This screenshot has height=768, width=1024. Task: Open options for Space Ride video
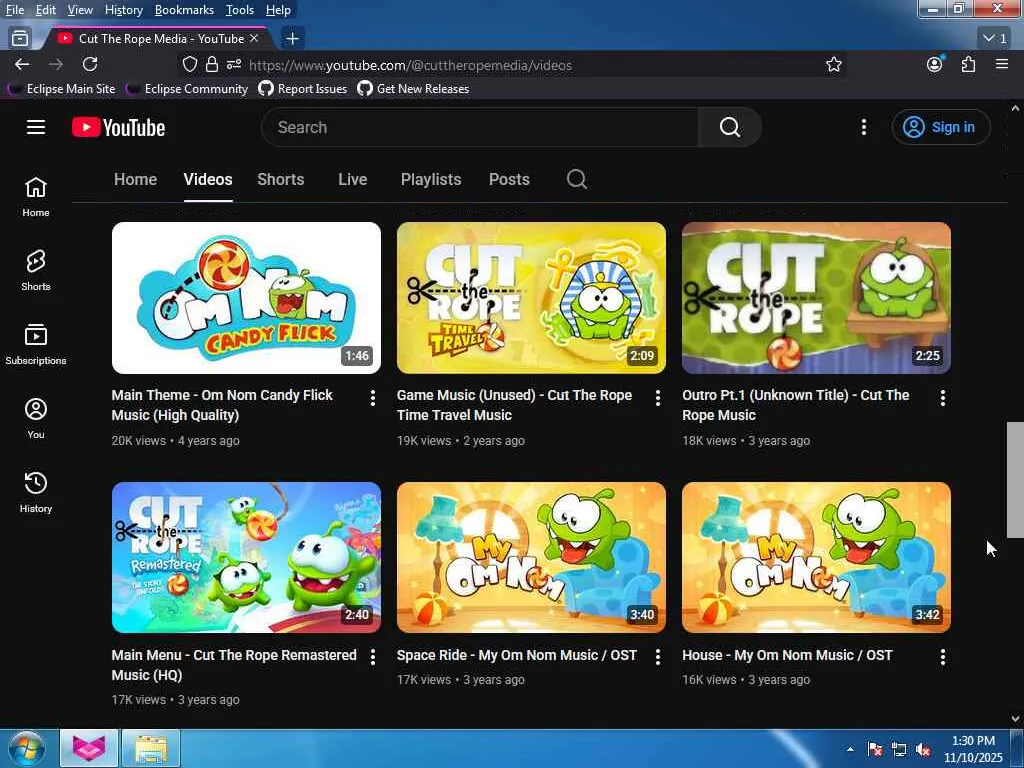click(x=658, y=657)
